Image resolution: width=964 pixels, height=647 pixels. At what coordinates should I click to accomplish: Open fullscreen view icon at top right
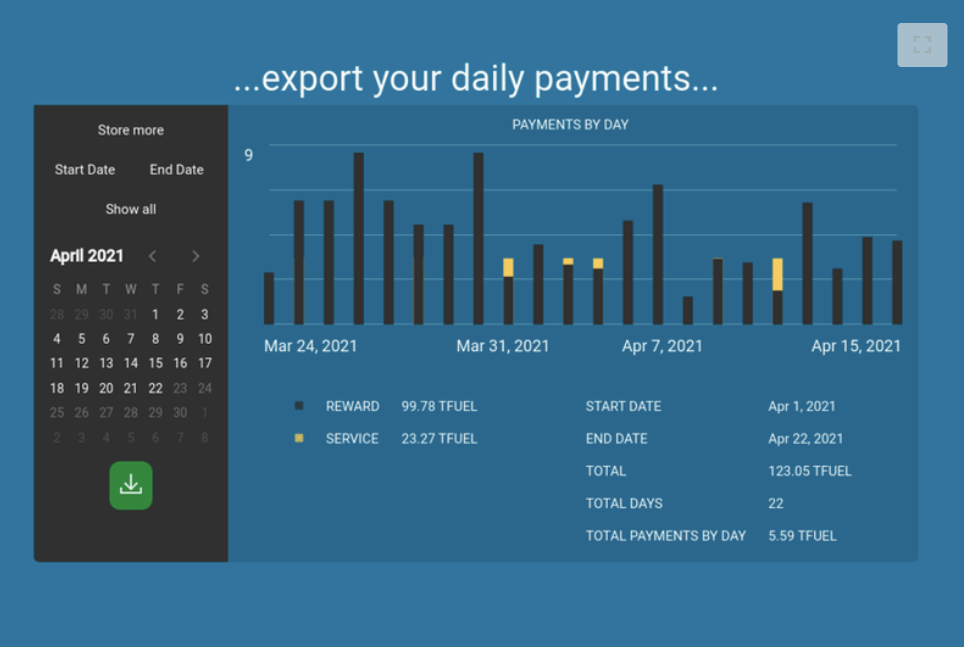(922, 45)
